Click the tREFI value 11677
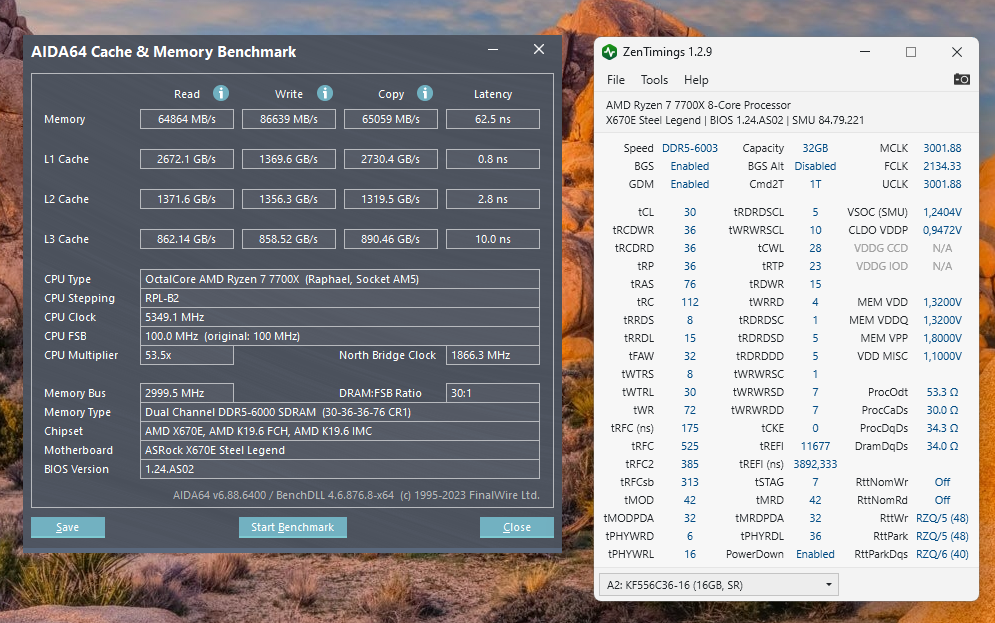Viewport: 995px width, 623px height. pos(815,446)
